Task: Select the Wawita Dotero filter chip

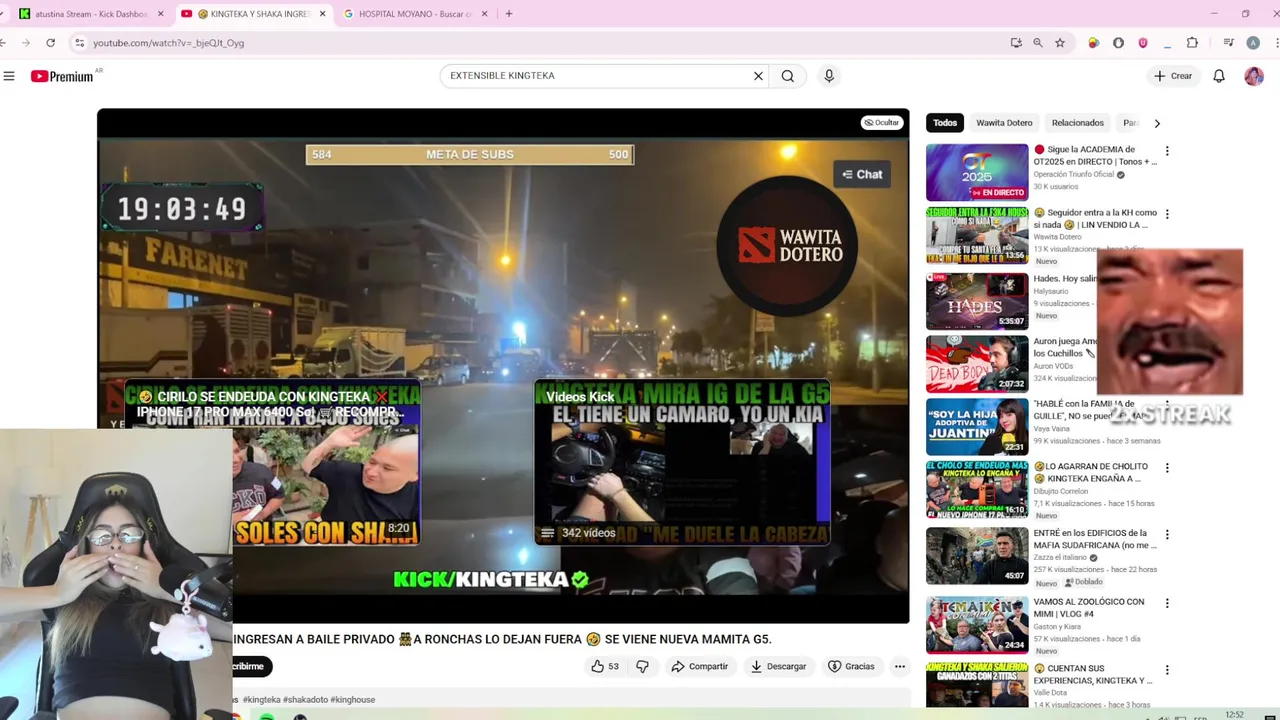Action: (1004, 123)
